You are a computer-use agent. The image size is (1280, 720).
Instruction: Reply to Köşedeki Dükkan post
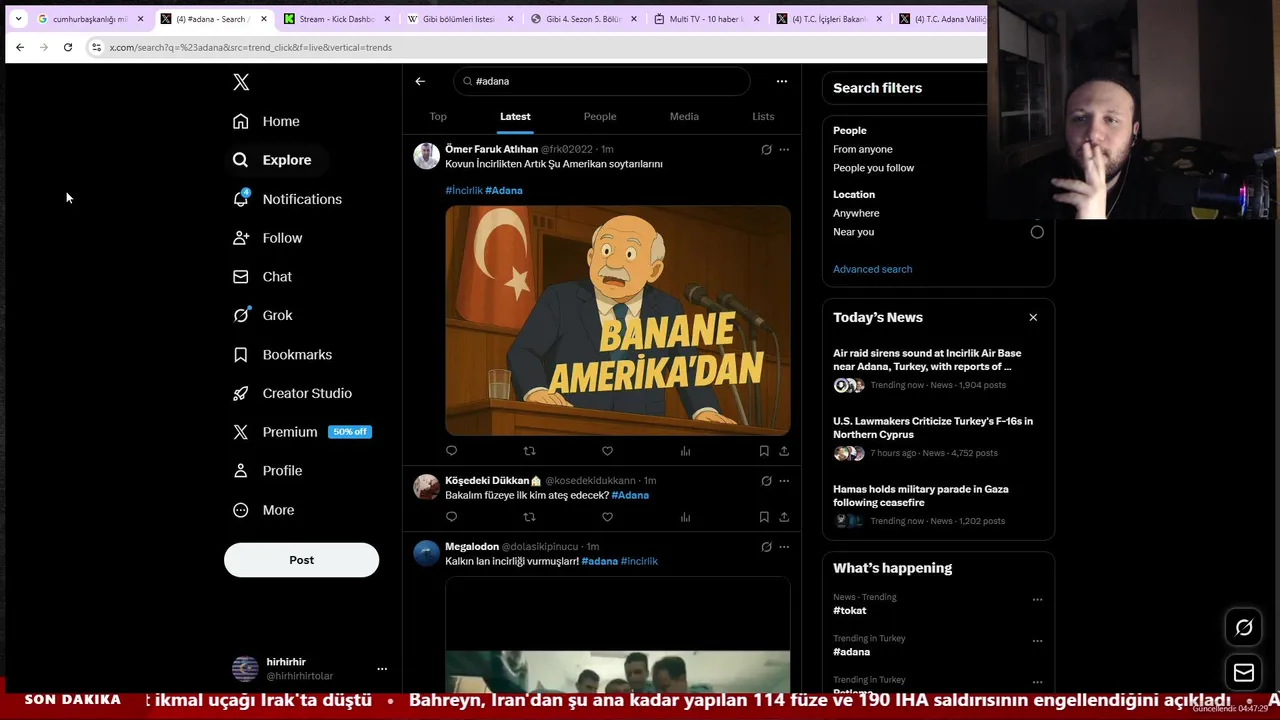451,517
